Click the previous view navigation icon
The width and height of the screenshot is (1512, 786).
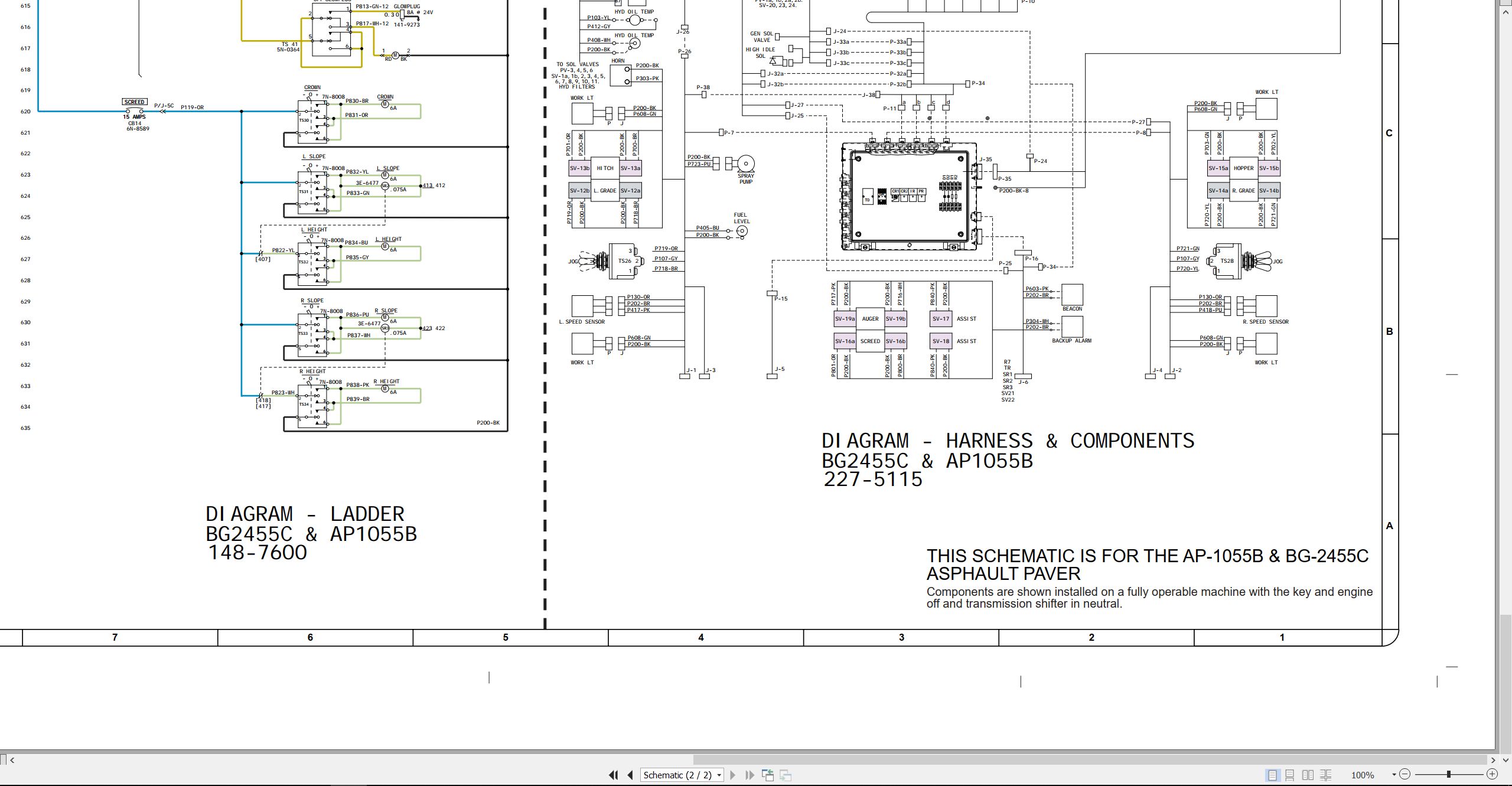coord(768,775)
